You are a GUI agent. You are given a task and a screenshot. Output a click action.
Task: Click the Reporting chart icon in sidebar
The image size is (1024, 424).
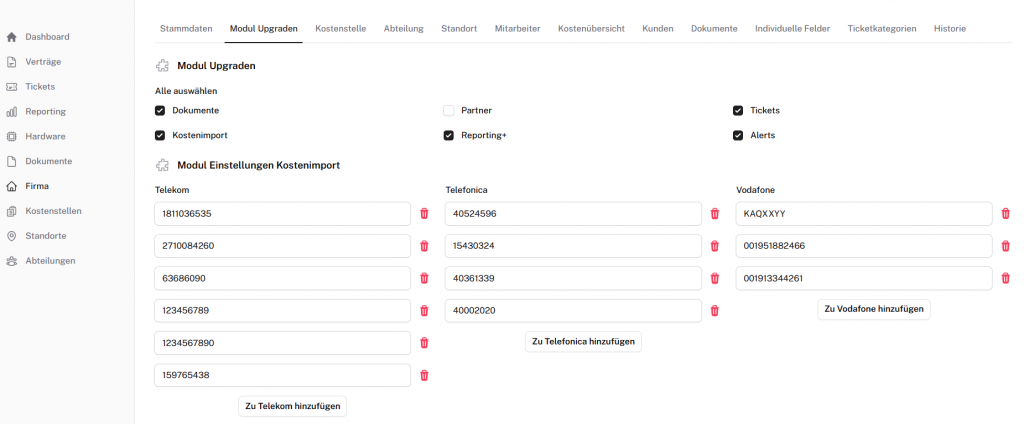coord(12,111)
